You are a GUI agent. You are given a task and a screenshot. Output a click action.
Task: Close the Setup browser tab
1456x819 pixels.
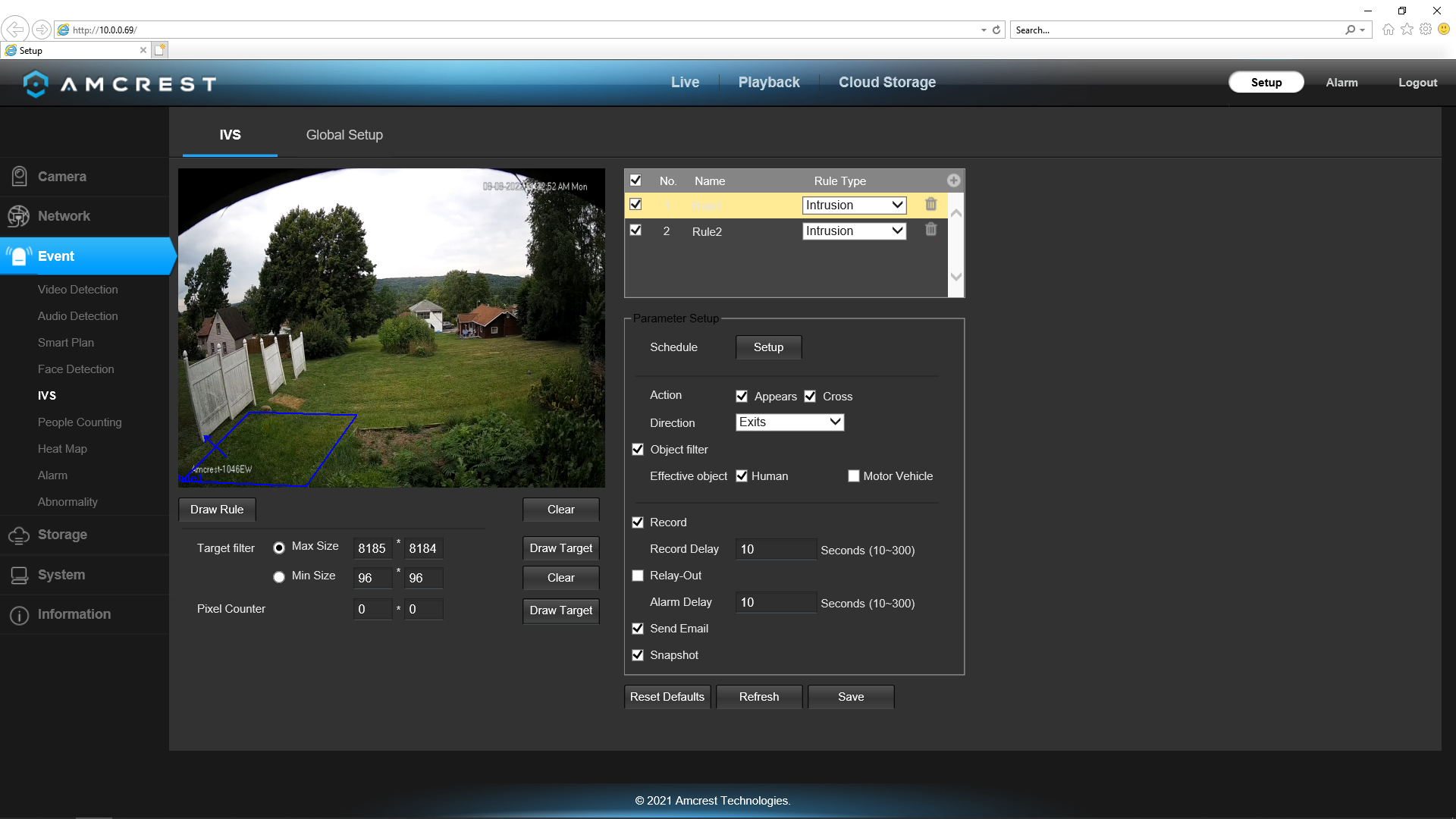coord(143,50)
